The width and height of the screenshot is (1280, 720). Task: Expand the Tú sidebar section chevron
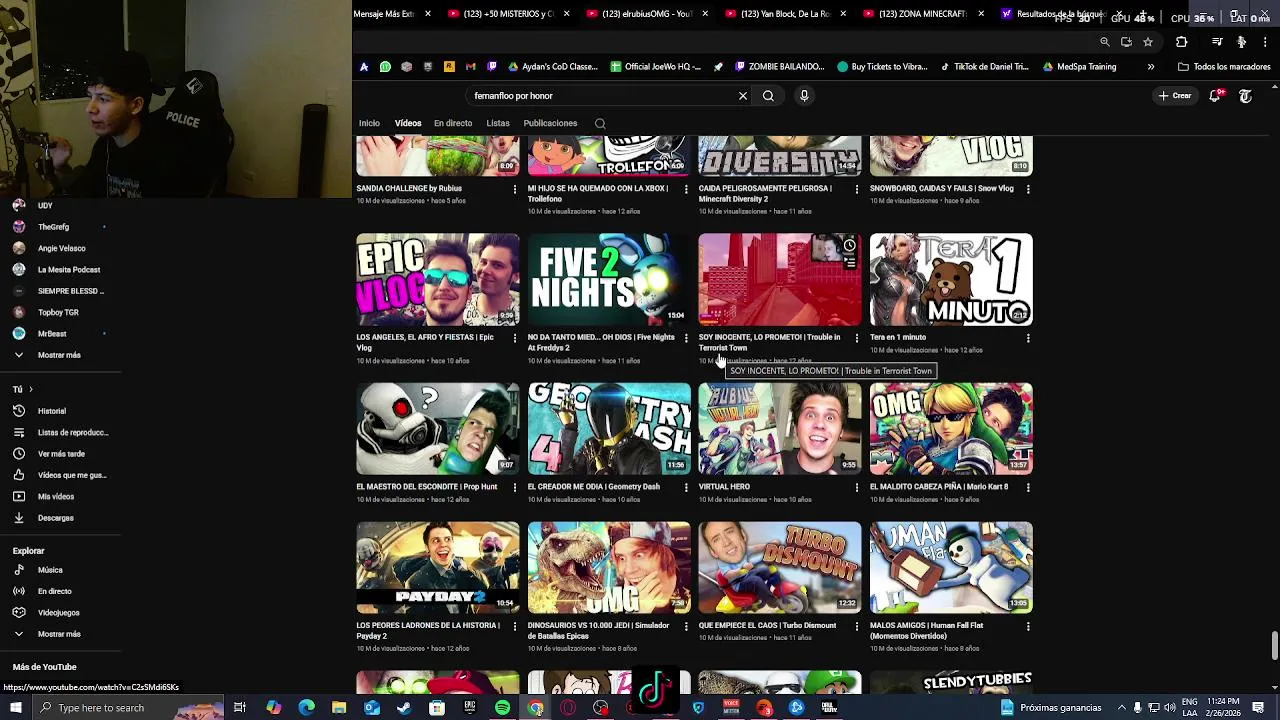pyautogui.click(x=31, y=389)
